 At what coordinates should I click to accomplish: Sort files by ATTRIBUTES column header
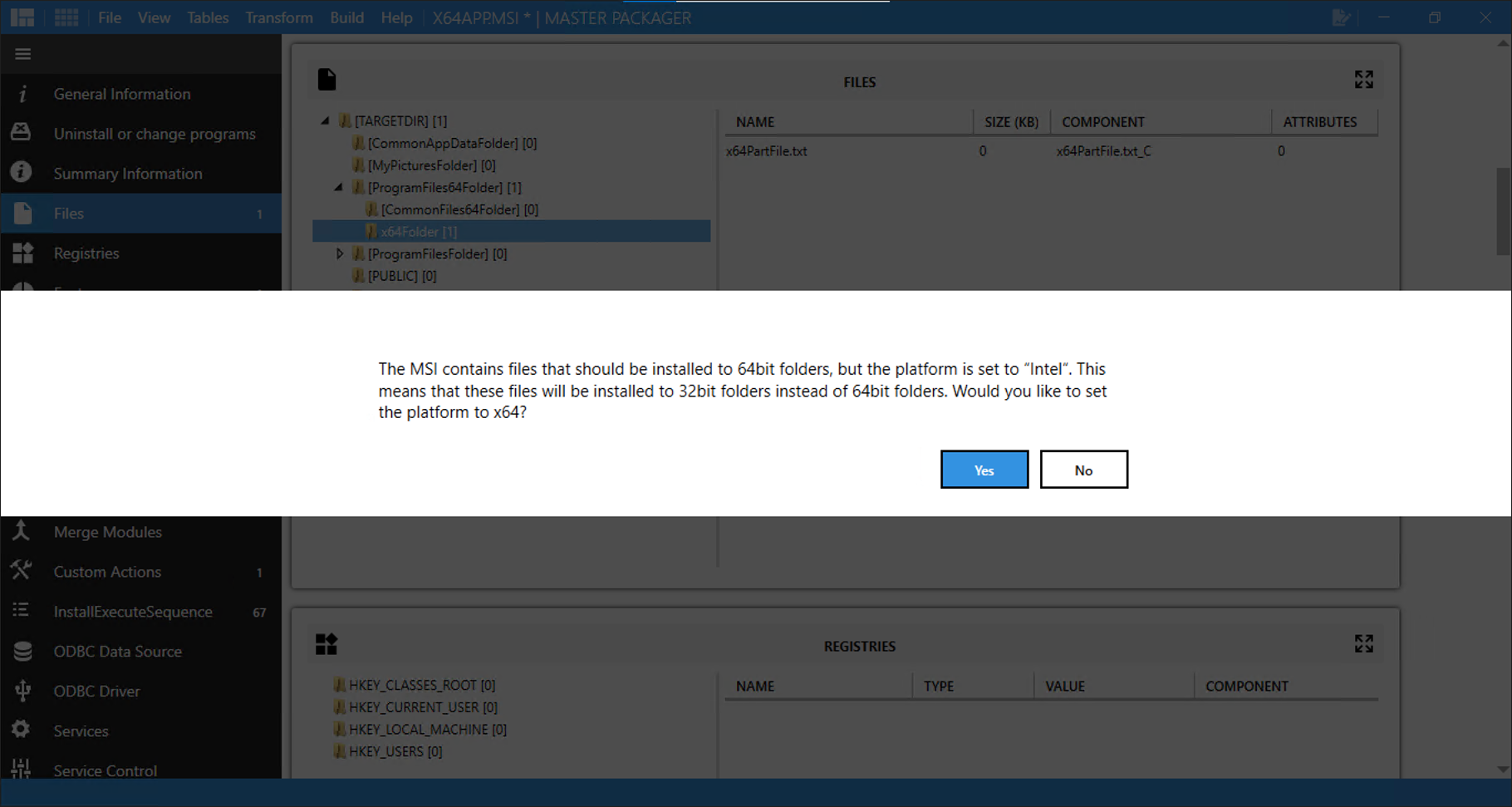click(1324, 121)
